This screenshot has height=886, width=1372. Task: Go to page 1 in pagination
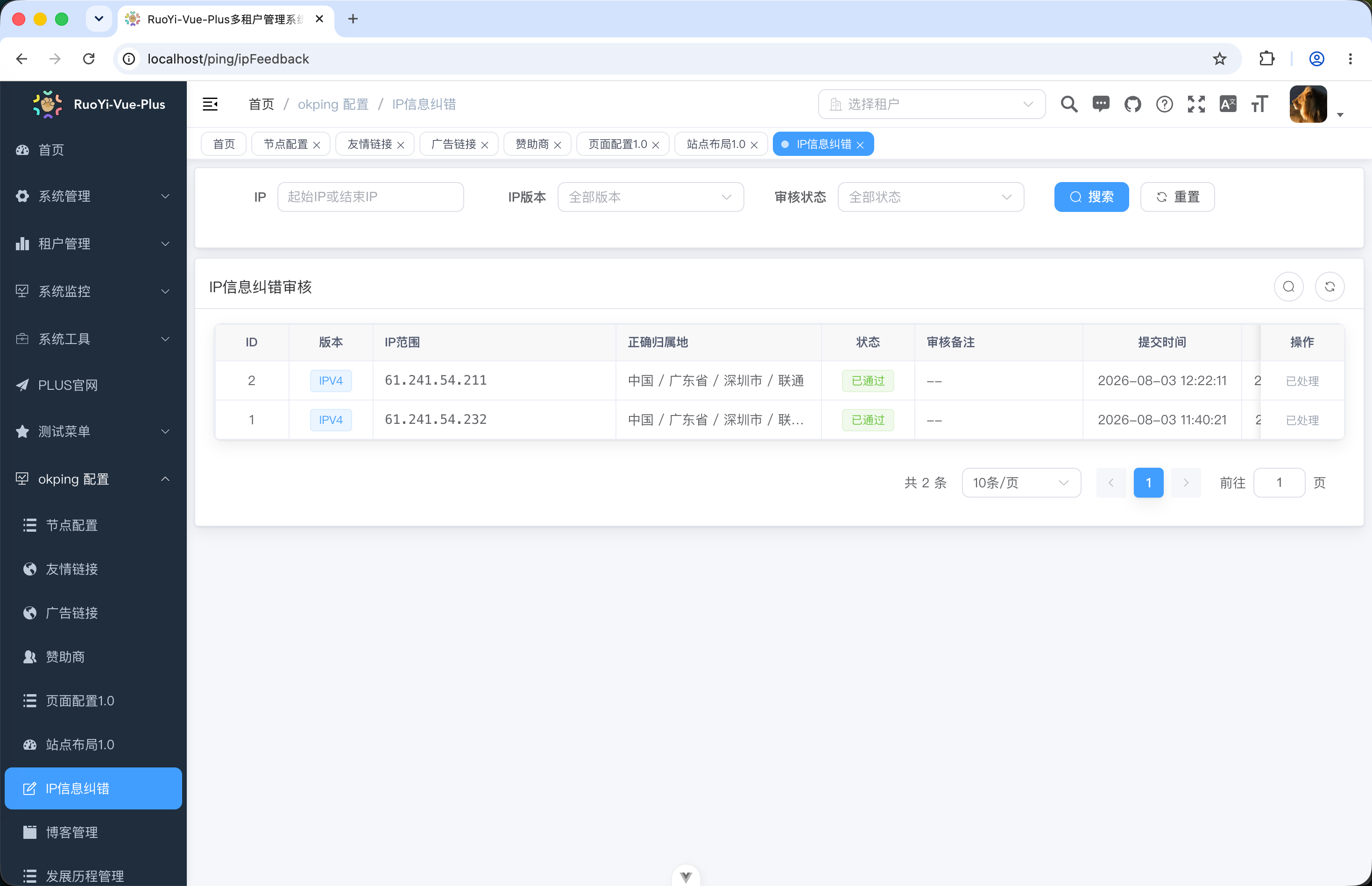1148,483
